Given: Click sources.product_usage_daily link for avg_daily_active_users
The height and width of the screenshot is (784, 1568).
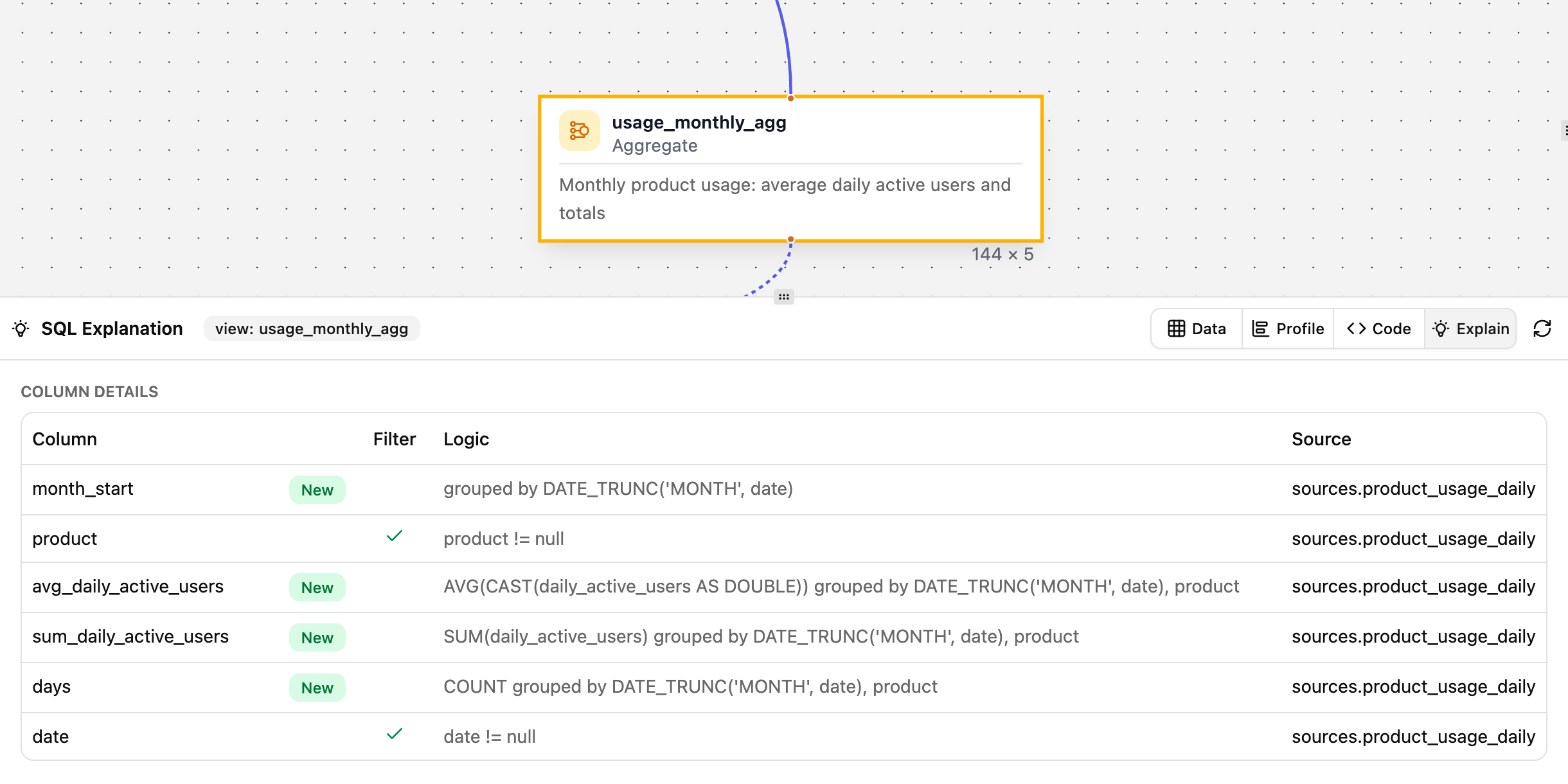Looking at the screenshot, I should coord(1414,586).
